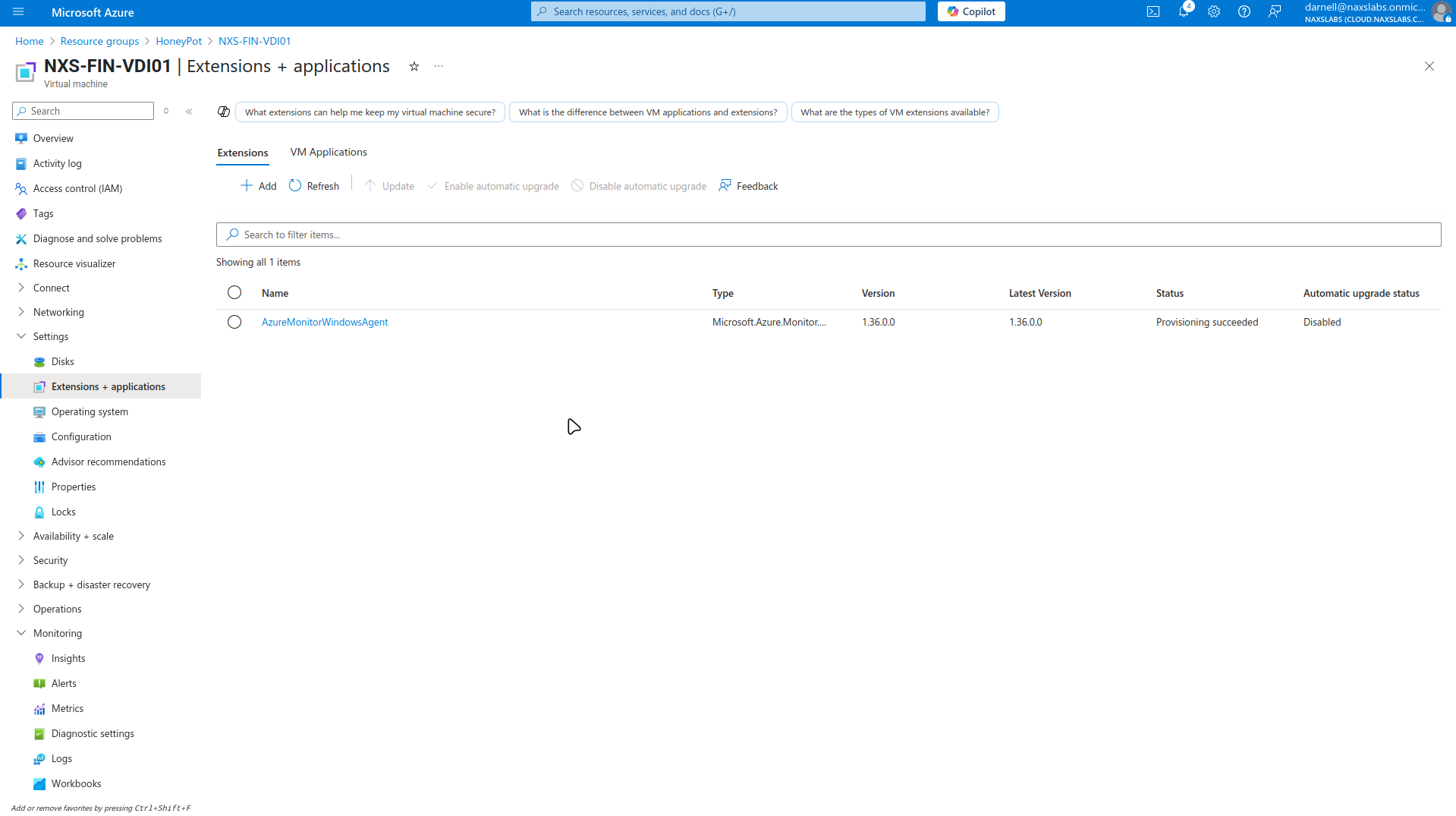Open Activity log in the sidebar

(x=57, y=164)
